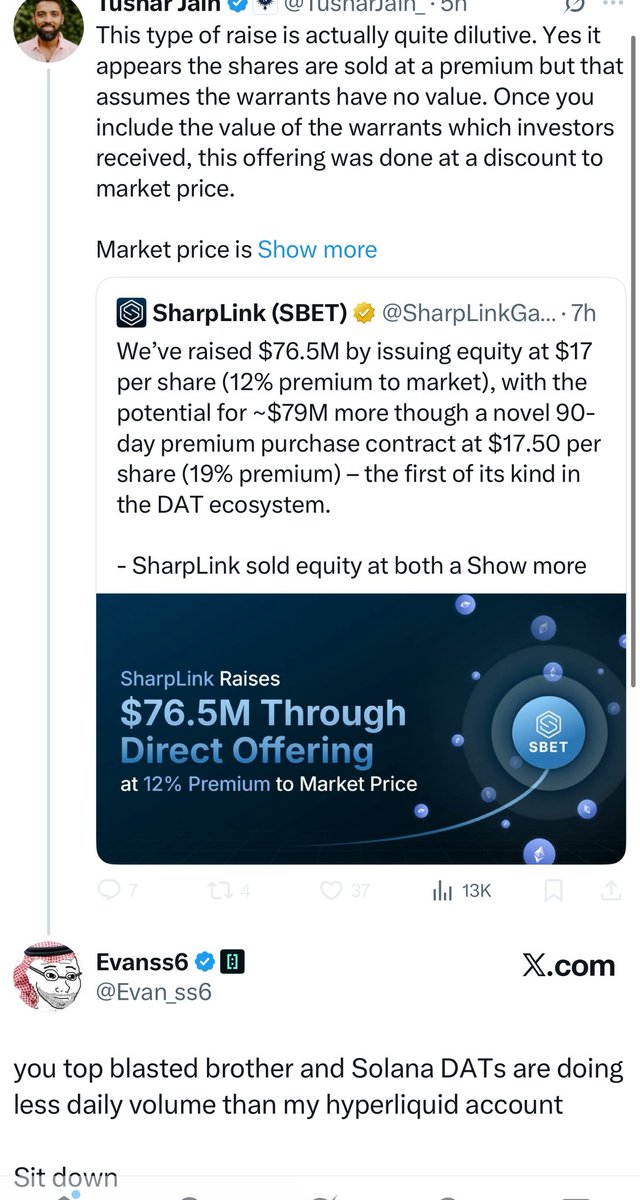640x1200 pixels.
Task: Bookmark the Tushar Jain post
Action: (555, 889)
